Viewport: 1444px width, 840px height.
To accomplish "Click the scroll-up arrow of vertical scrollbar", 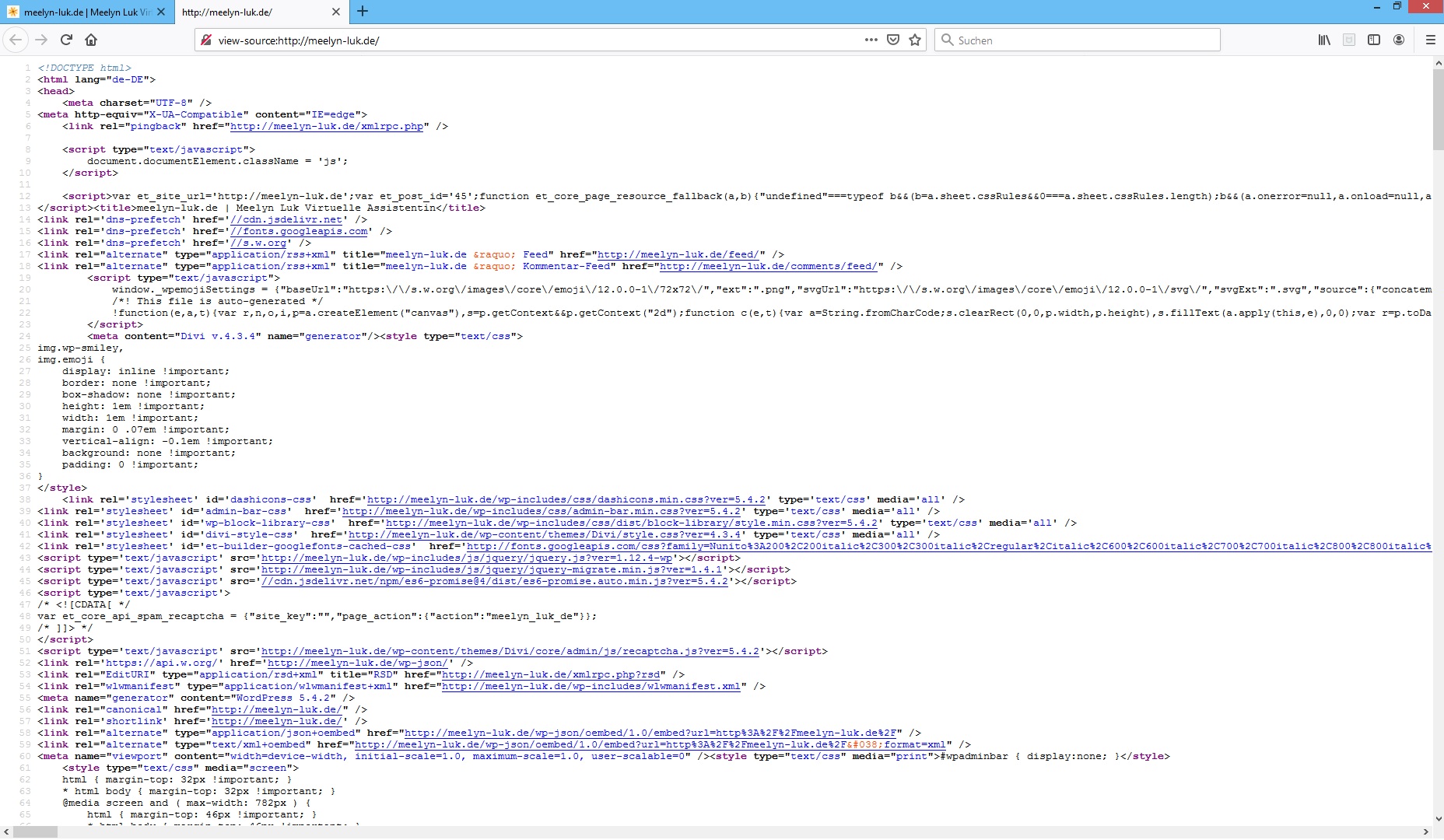I will click(x=1438, y=63).
